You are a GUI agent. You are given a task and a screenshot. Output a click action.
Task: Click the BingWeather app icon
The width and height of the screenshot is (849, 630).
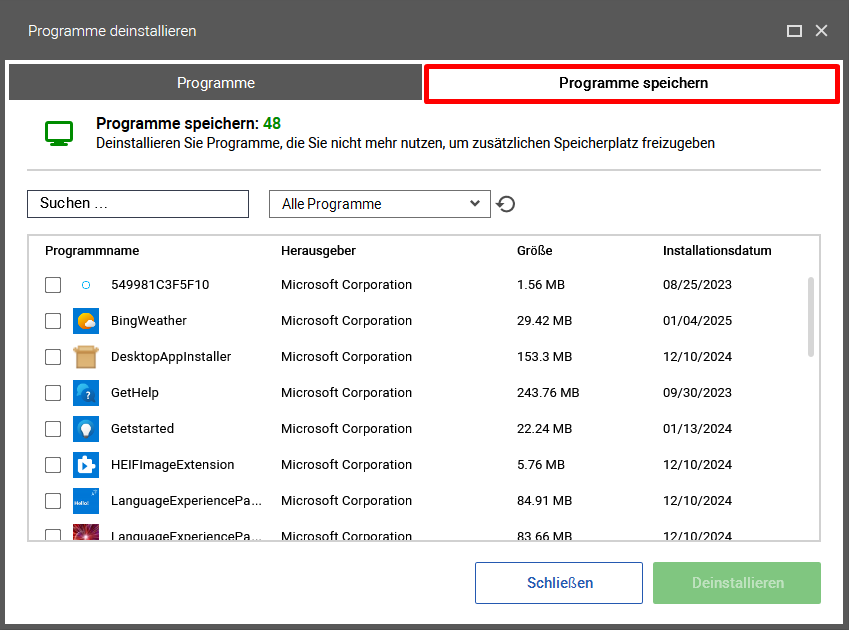(86, 321)
